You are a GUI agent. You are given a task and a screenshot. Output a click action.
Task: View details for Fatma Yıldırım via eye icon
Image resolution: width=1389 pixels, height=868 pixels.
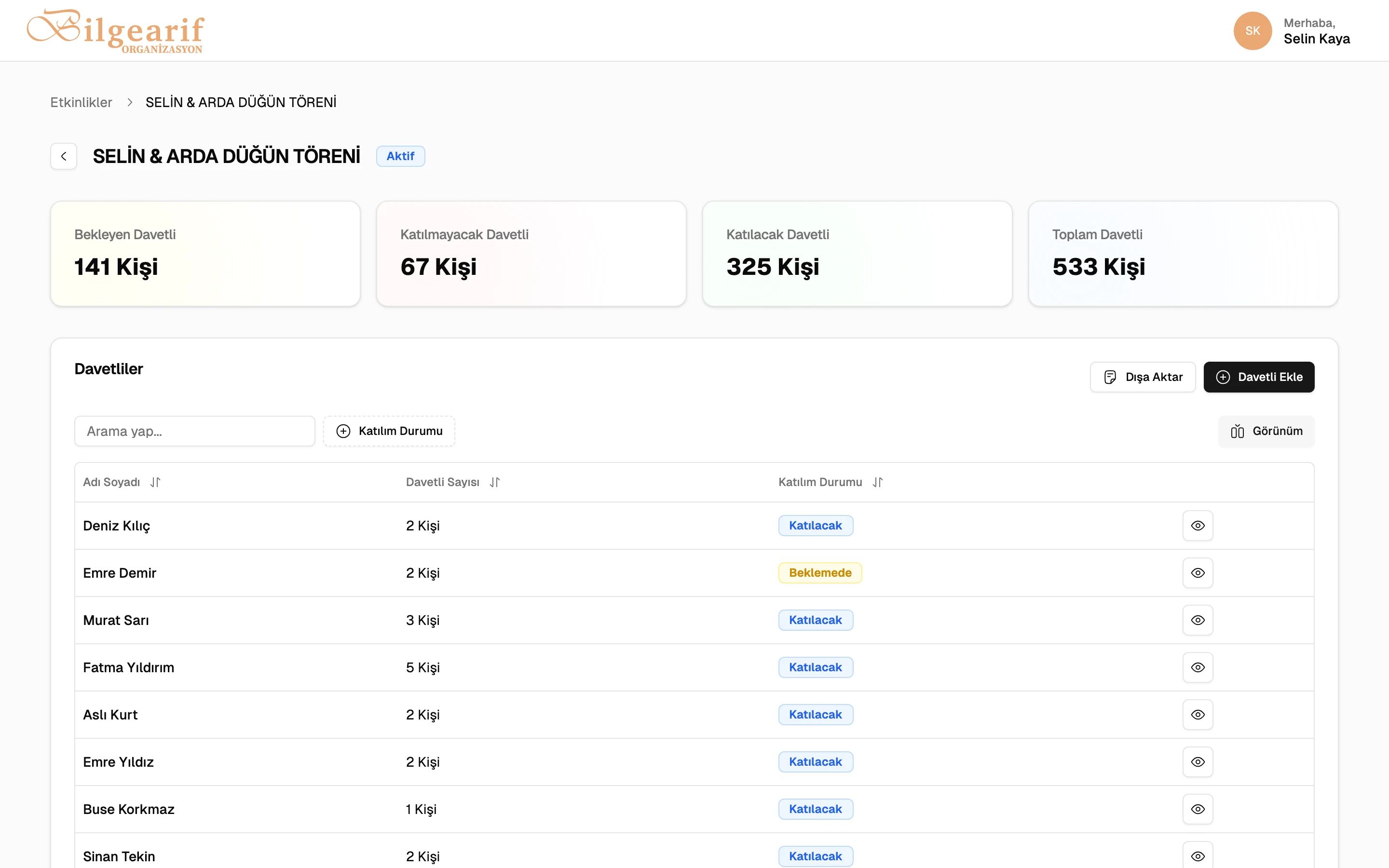(1198, 667)
